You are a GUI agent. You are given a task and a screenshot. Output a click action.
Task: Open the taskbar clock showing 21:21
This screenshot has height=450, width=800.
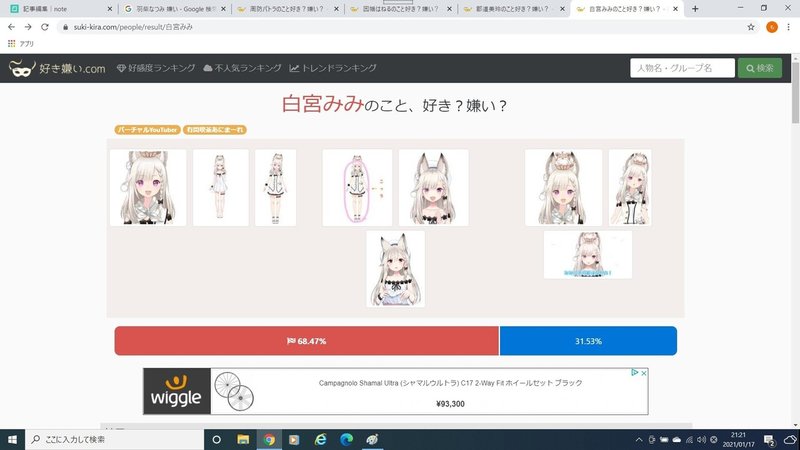(x=738, y=439)
